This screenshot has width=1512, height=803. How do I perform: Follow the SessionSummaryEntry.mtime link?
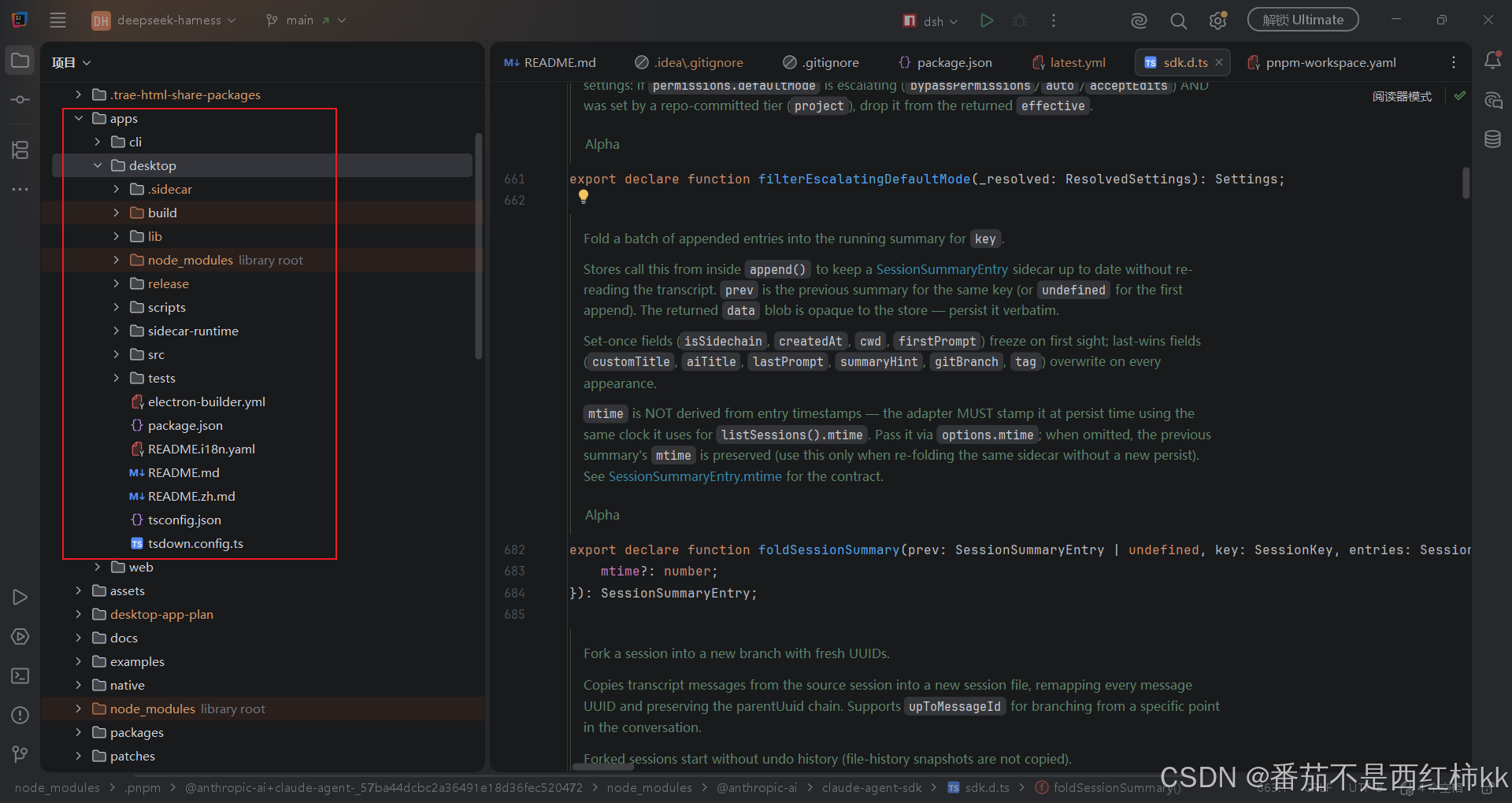(x=695, y=476)
